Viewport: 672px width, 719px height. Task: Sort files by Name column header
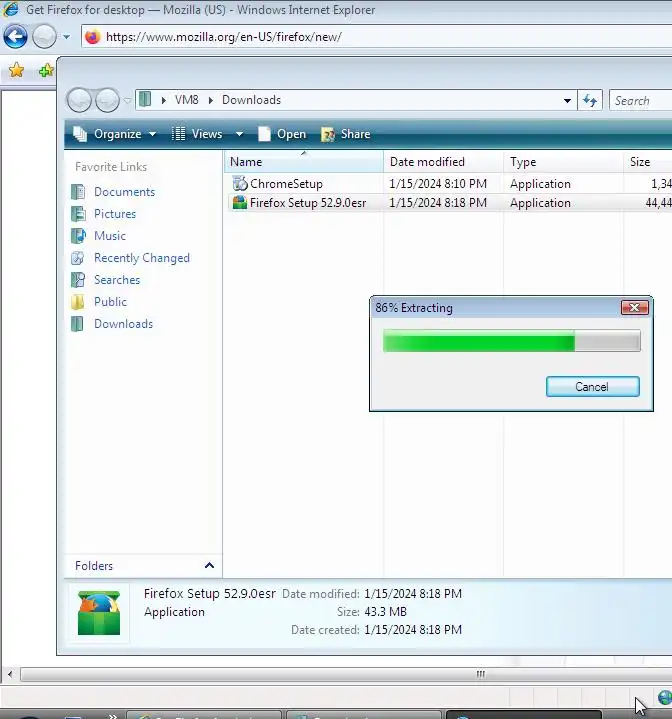304,162
